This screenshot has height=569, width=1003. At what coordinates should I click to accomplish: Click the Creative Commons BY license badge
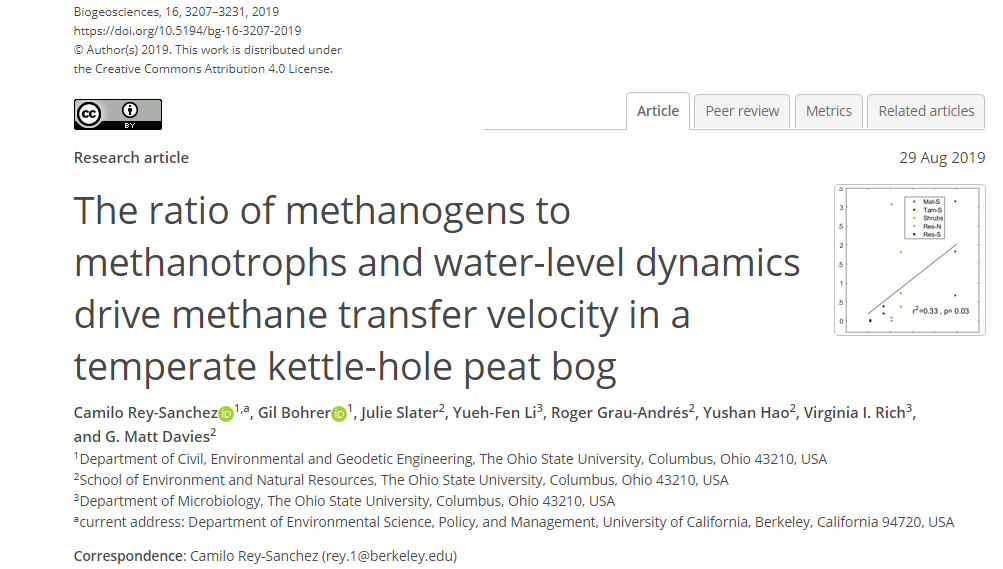coord(117,114)
